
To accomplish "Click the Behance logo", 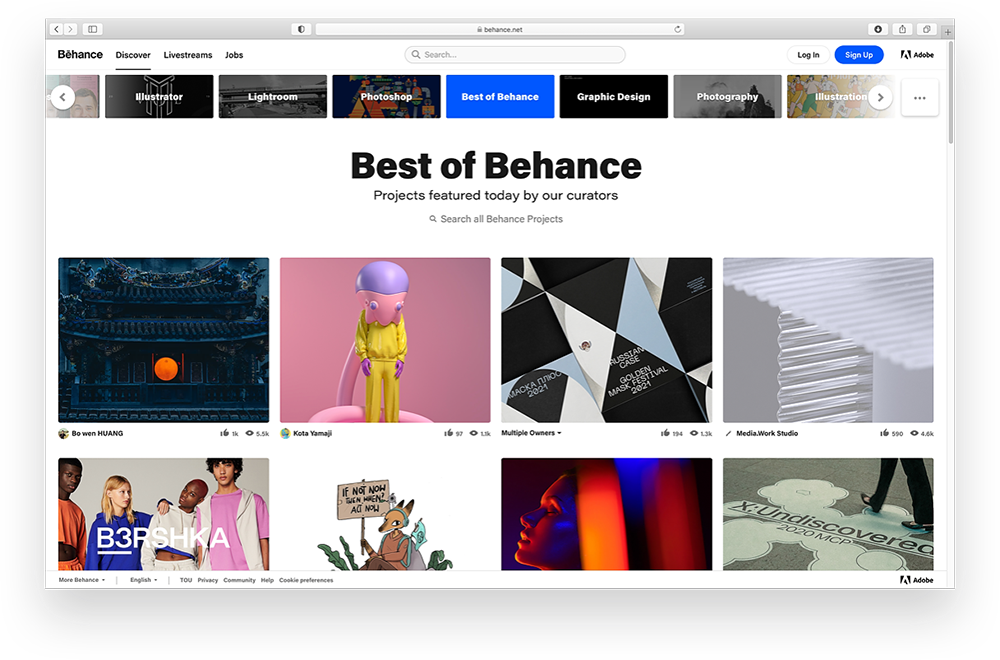I will [80, 54].
